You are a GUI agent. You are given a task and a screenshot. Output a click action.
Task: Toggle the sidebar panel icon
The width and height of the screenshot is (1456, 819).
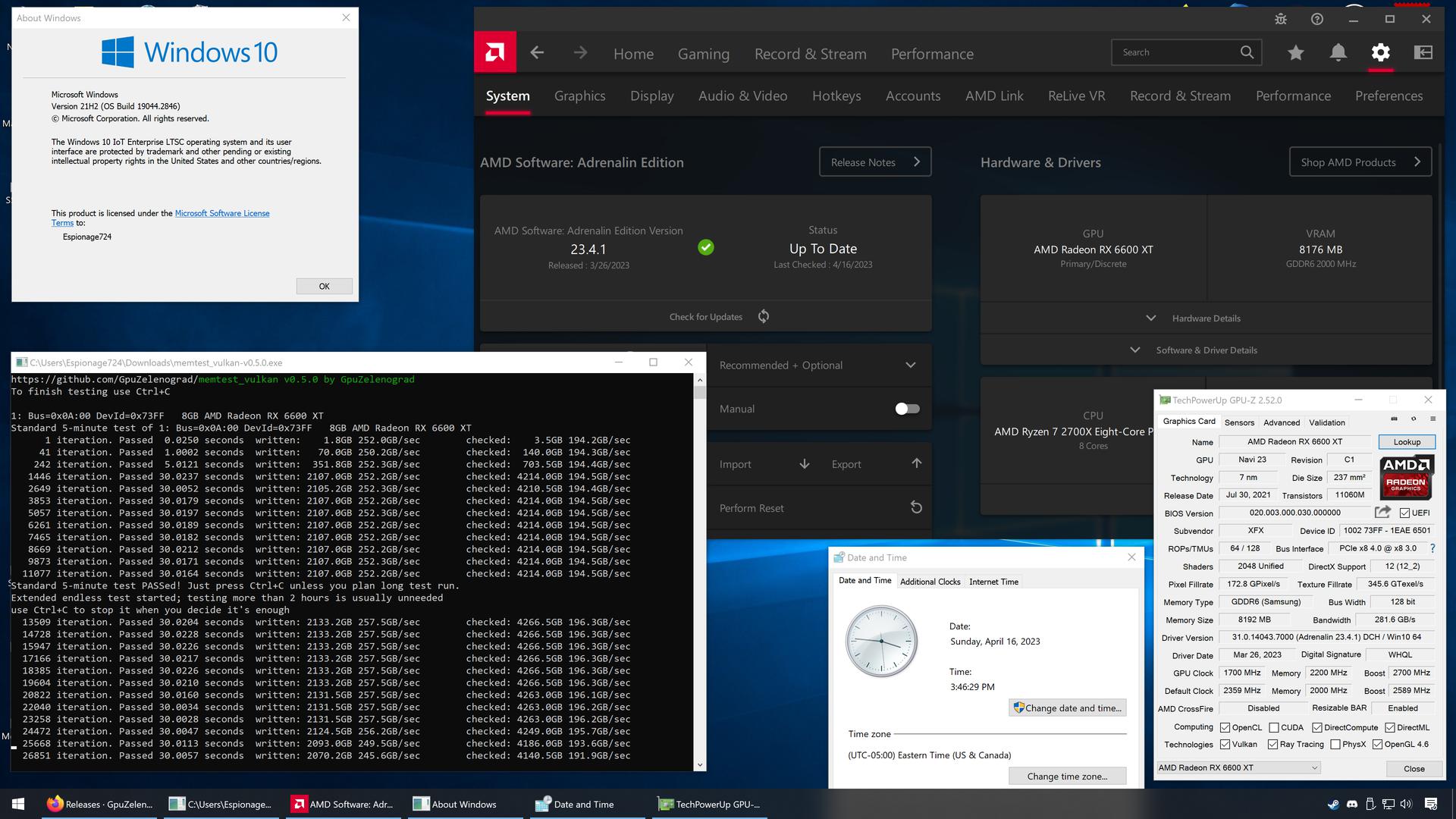pos(1423,52)
